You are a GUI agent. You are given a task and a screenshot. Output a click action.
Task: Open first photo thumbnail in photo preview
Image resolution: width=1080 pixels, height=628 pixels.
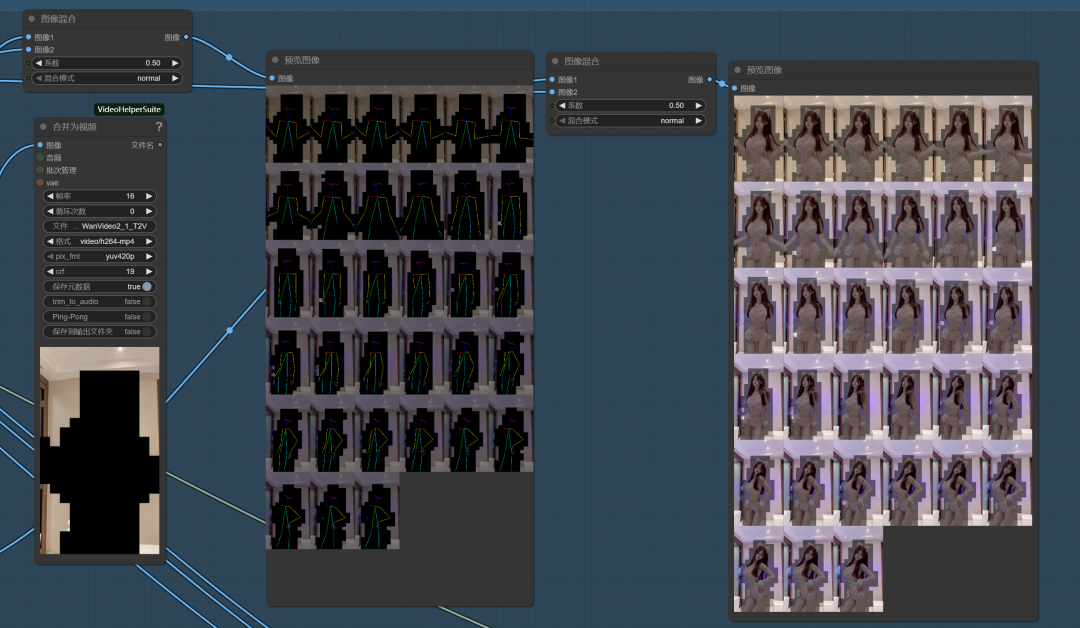(758, 138)
